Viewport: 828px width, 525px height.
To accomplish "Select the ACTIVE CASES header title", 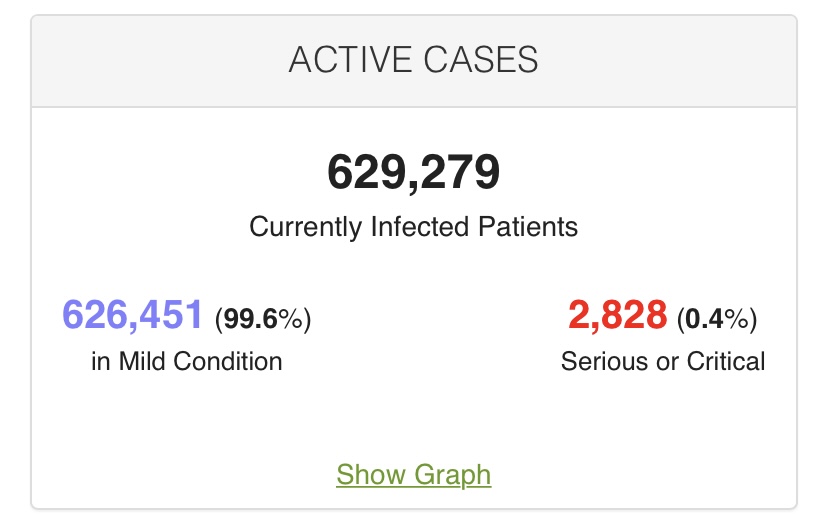I will [413, 60].
